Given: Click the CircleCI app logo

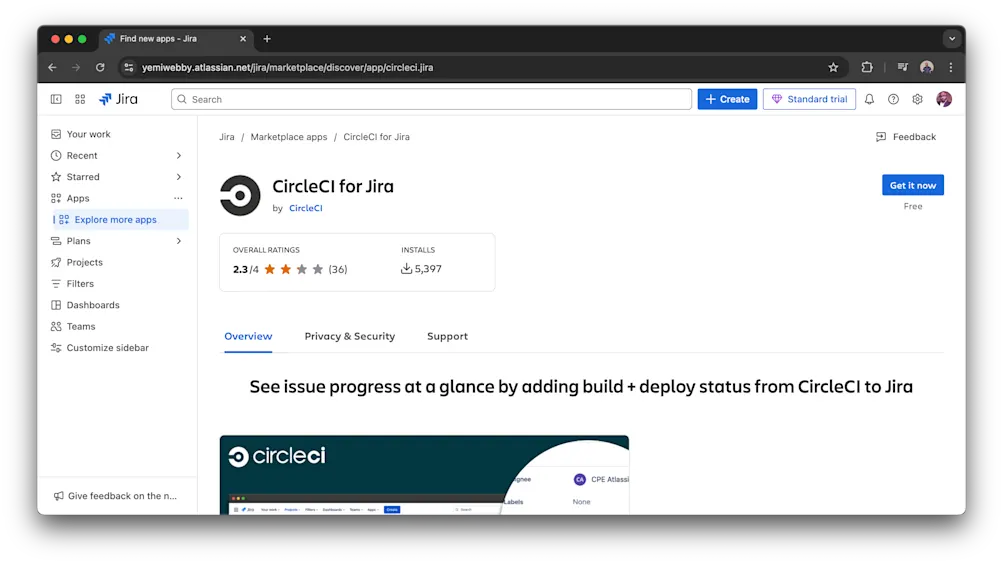Looking at the screenshot, I should (240, 195).
